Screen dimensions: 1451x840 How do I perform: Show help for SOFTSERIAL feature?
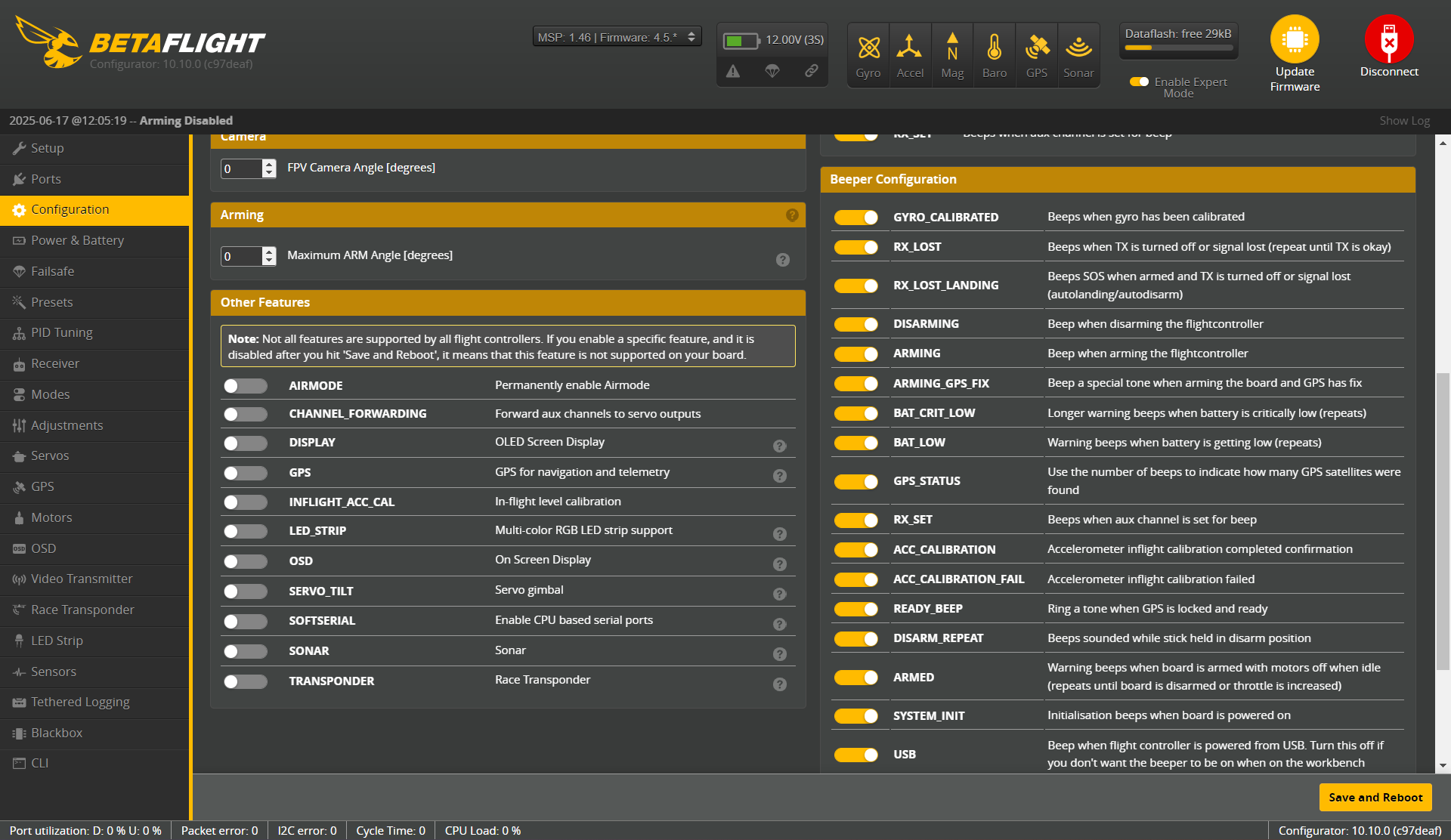click(x=780, y=625)
